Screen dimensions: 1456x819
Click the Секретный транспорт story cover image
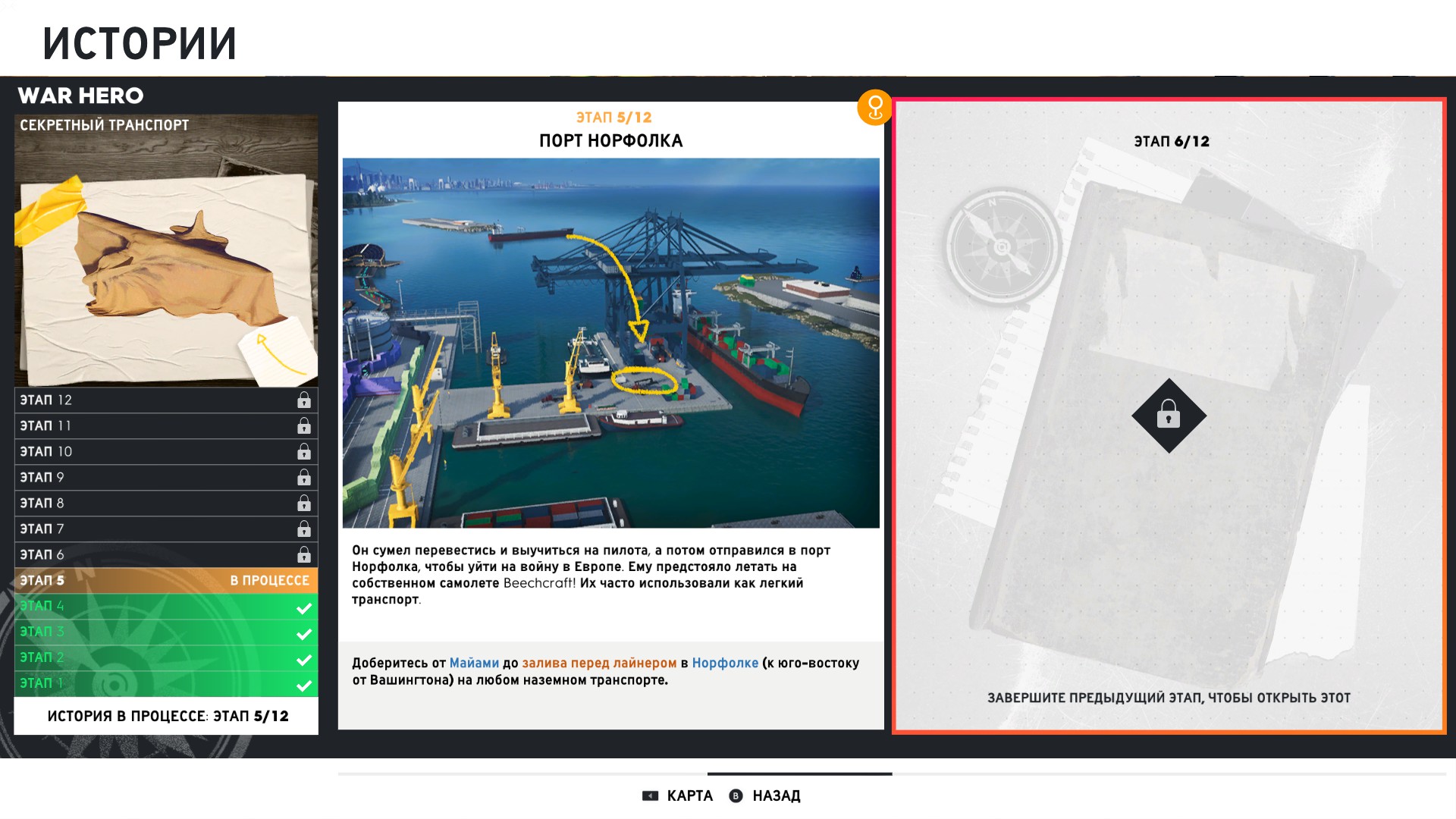tap(166, 250)
